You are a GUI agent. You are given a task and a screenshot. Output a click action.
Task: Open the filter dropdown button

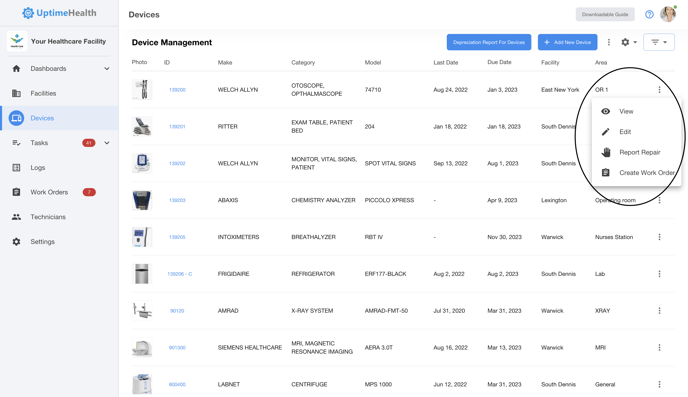[x=659, y=42]
